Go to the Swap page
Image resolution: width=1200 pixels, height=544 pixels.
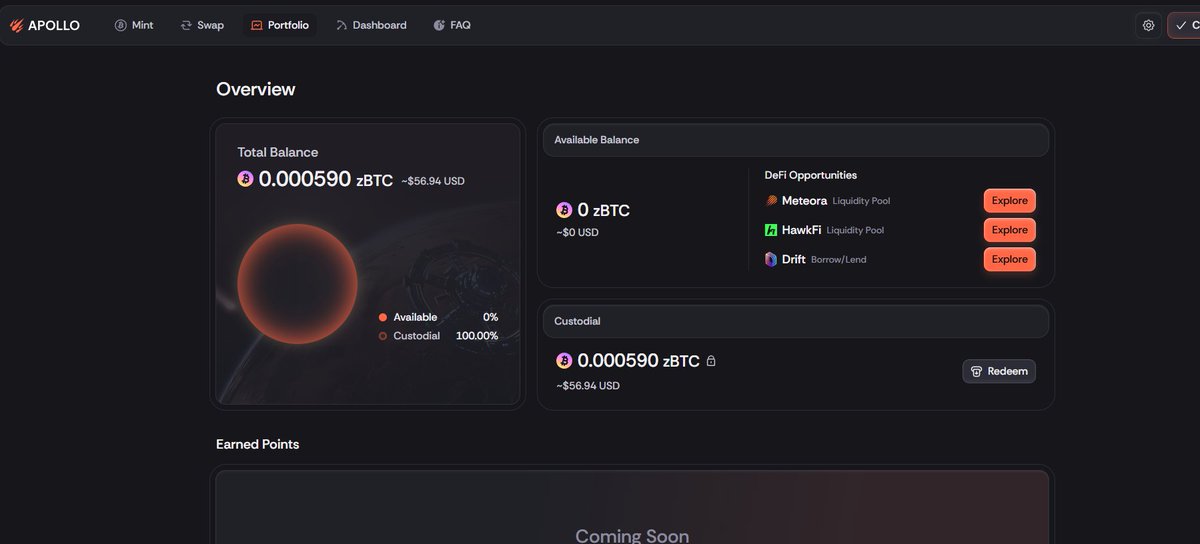pos(202,25)
